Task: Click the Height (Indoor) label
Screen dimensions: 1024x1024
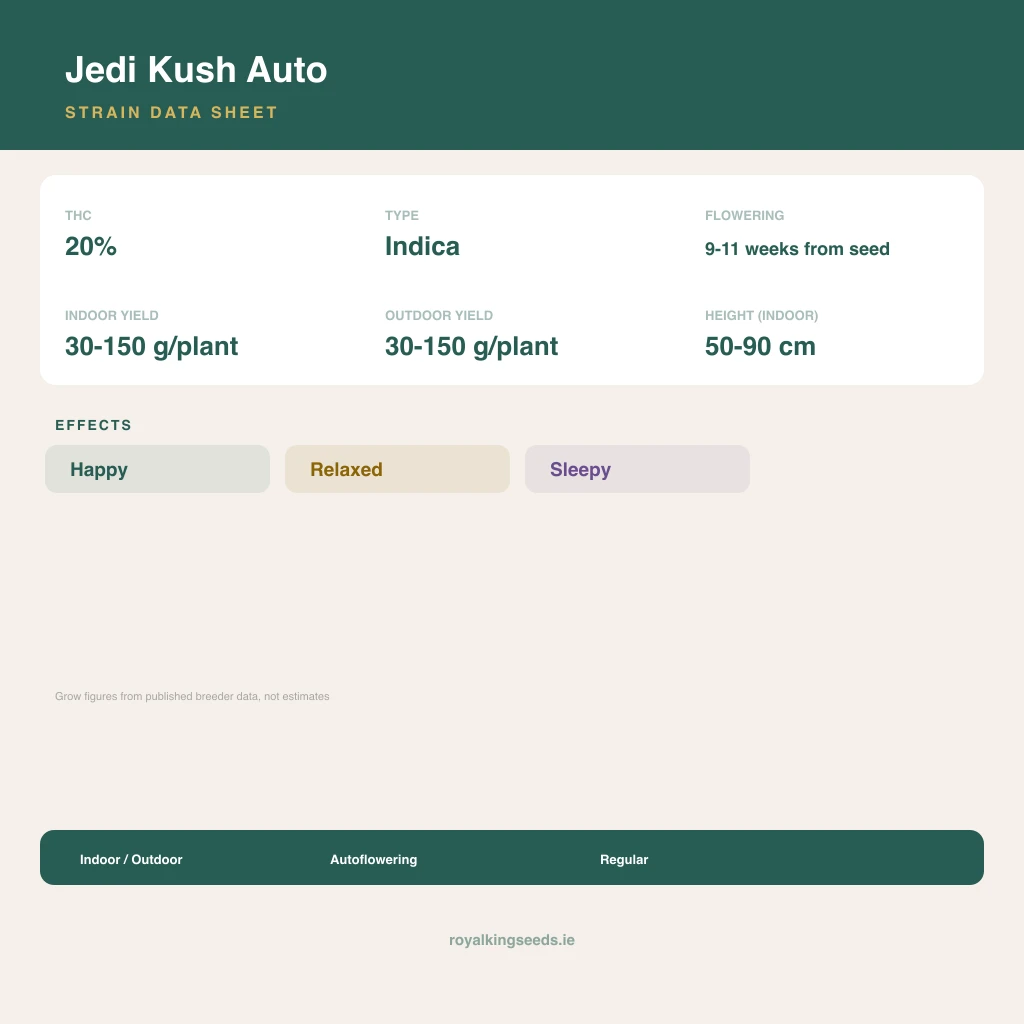Action: (761, 315)
